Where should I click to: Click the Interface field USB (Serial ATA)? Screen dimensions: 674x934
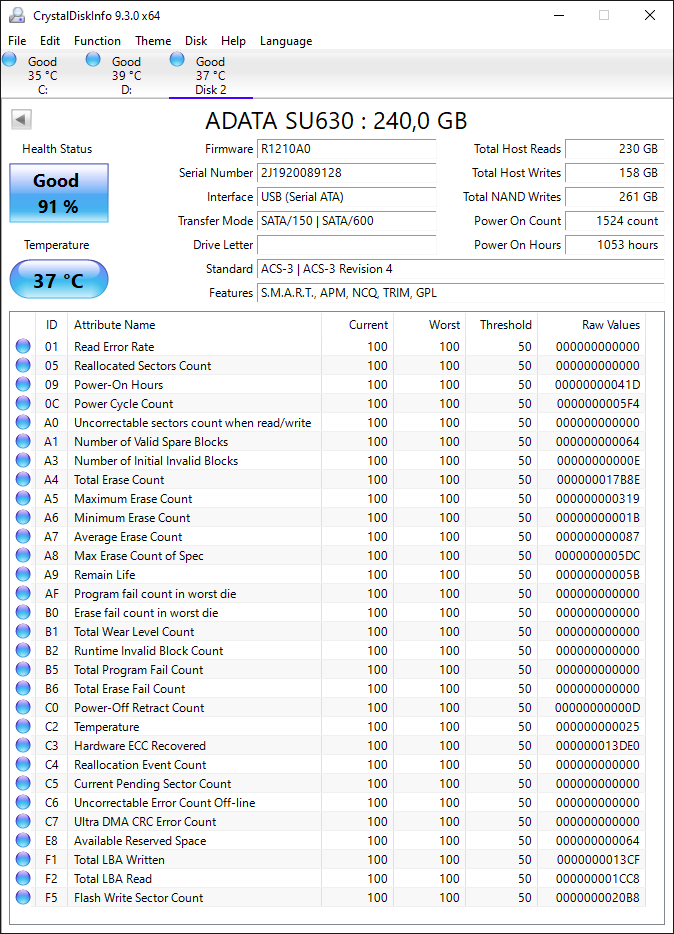tap(347, 197)
